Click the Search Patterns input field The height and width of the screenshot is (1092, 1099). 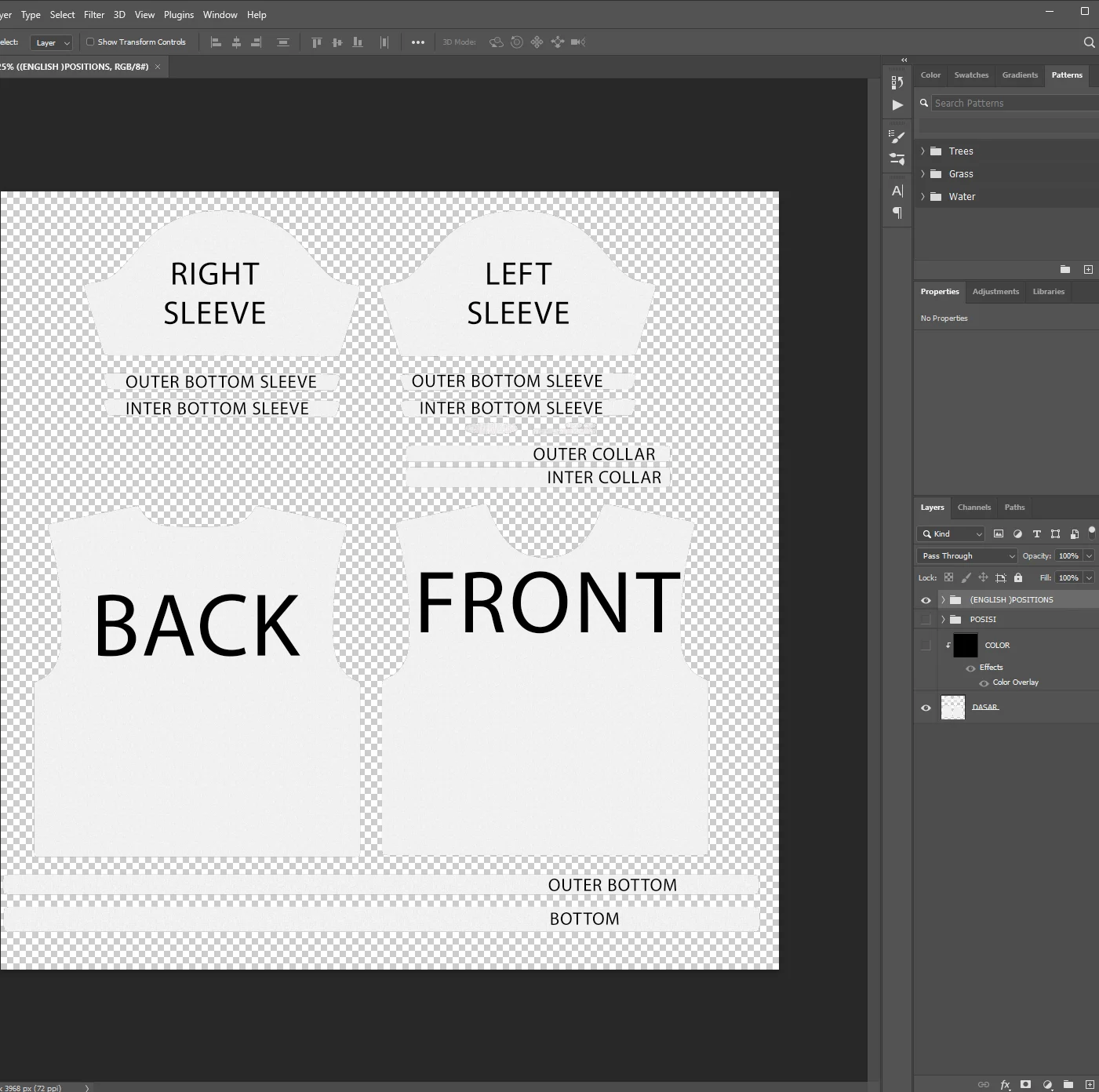coord(1012,104)
